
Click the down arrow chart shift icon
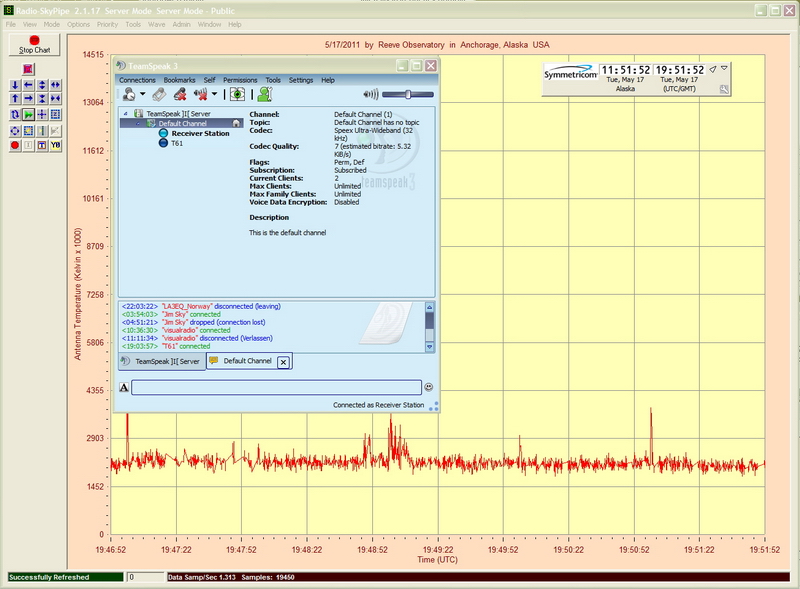15,85
